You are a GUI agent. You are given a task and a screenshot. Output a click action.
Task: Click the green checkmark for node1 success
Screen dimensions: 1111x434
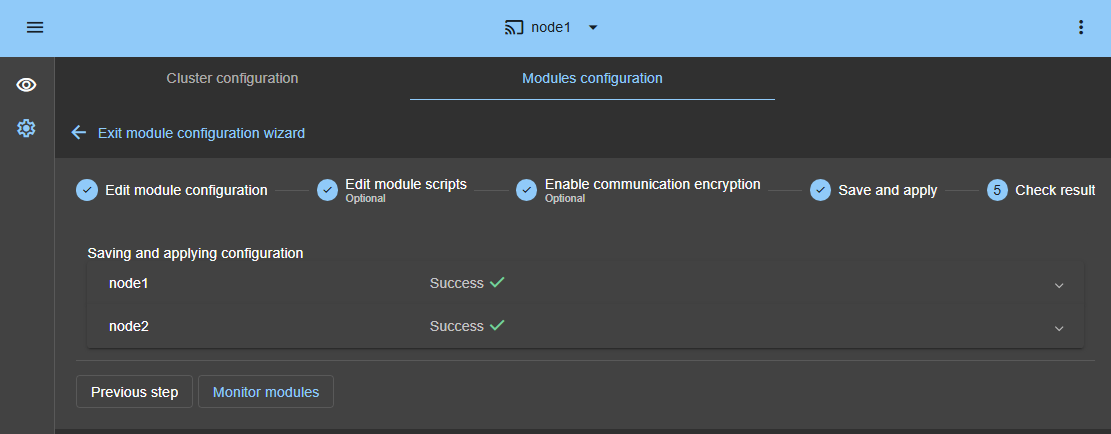497,283
